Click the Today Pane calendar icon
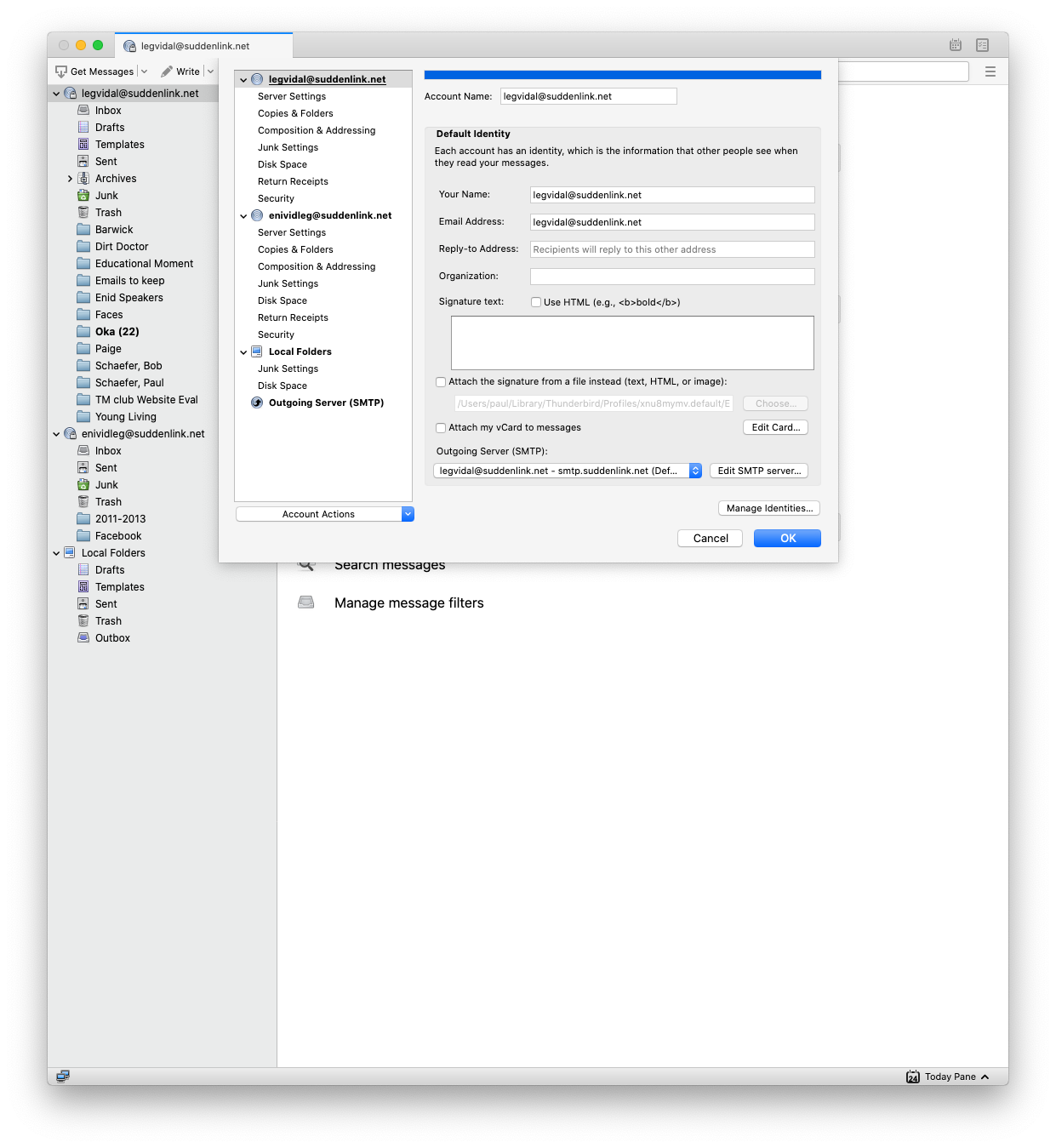The image size is (1056, 1148). point(913,1077)
